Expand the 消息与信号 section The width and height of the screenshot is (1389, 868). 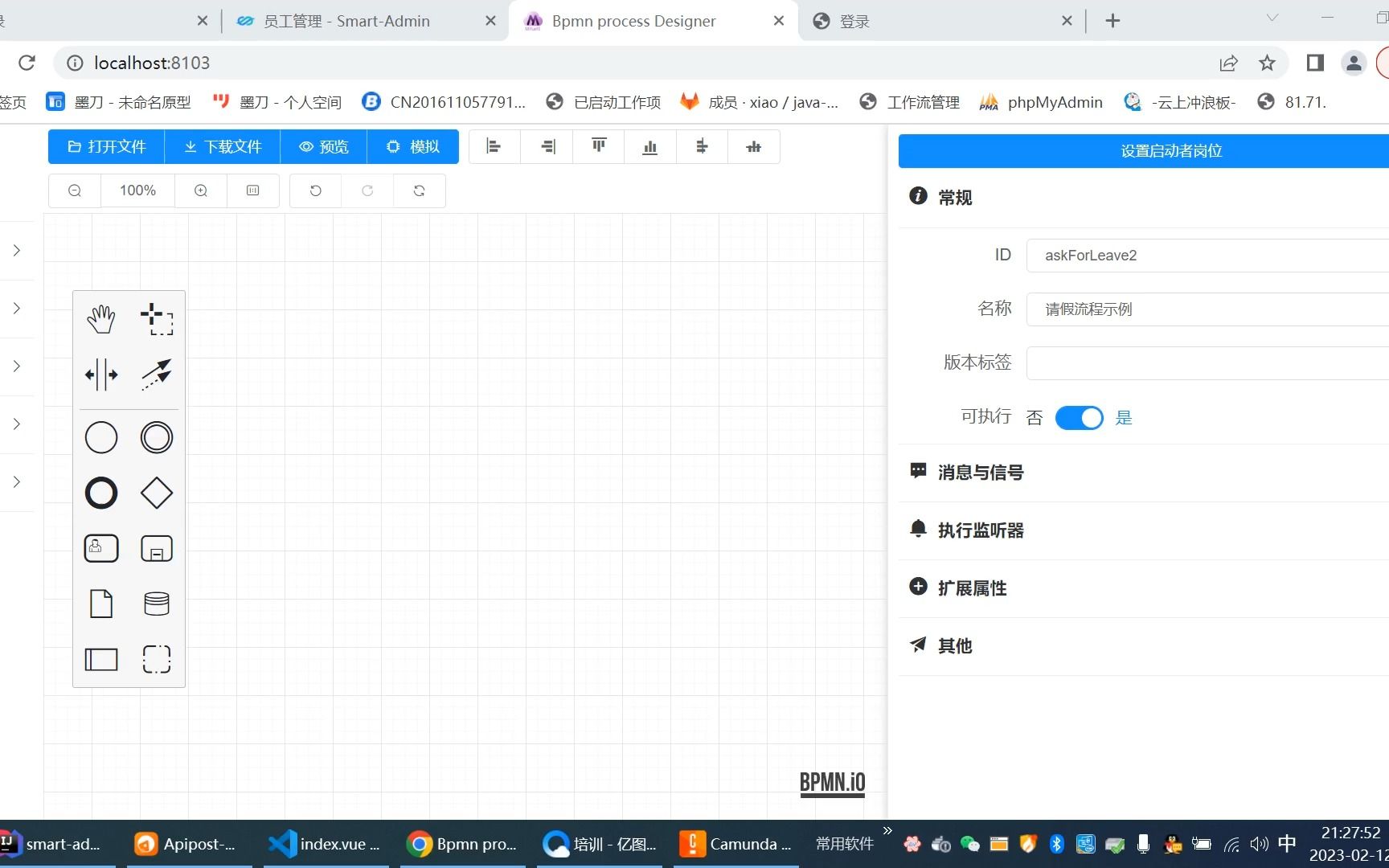click(979, 473)
